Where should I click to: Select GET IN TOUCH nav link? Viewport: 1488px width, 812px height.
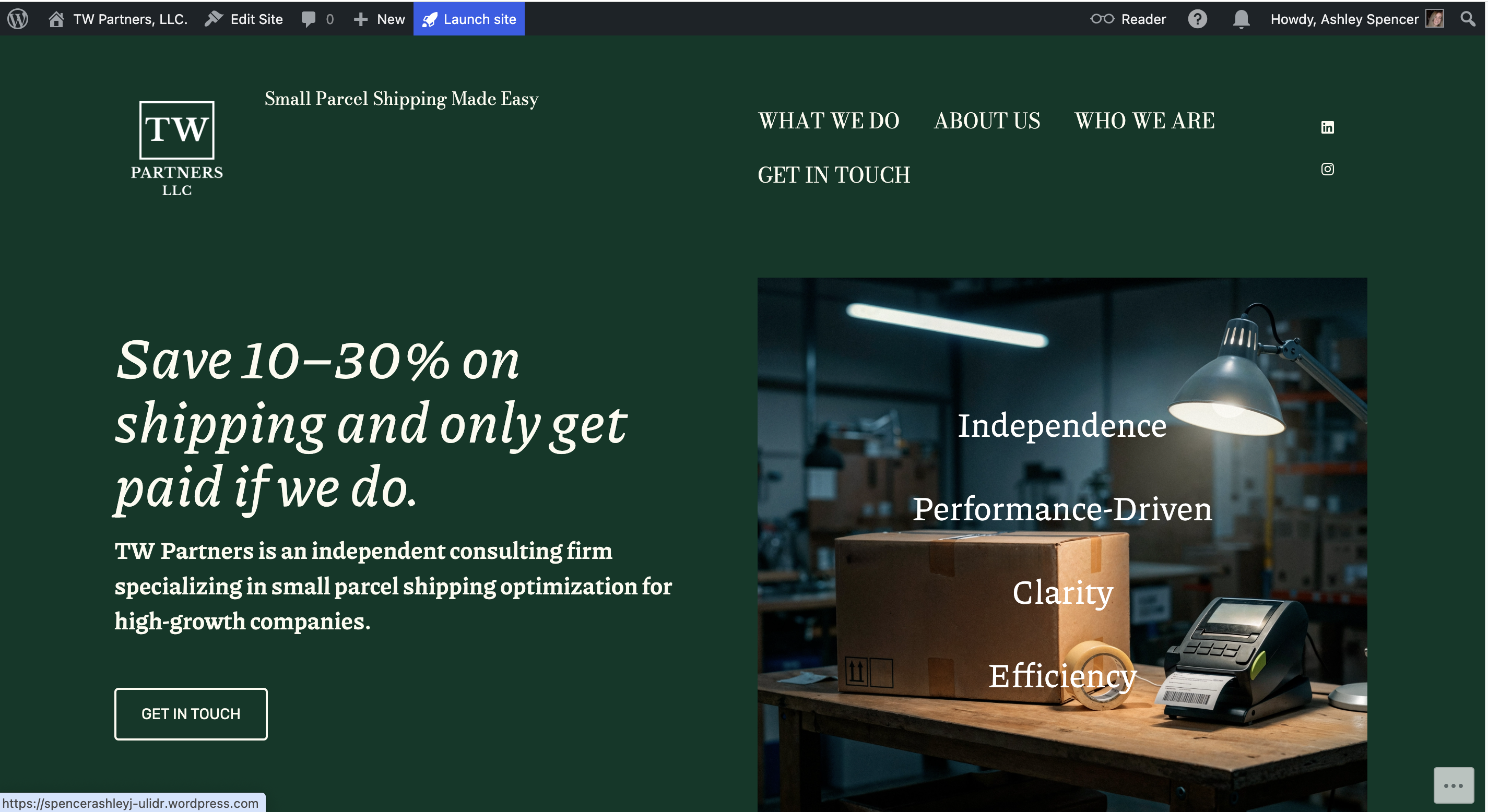click(833, 174)
